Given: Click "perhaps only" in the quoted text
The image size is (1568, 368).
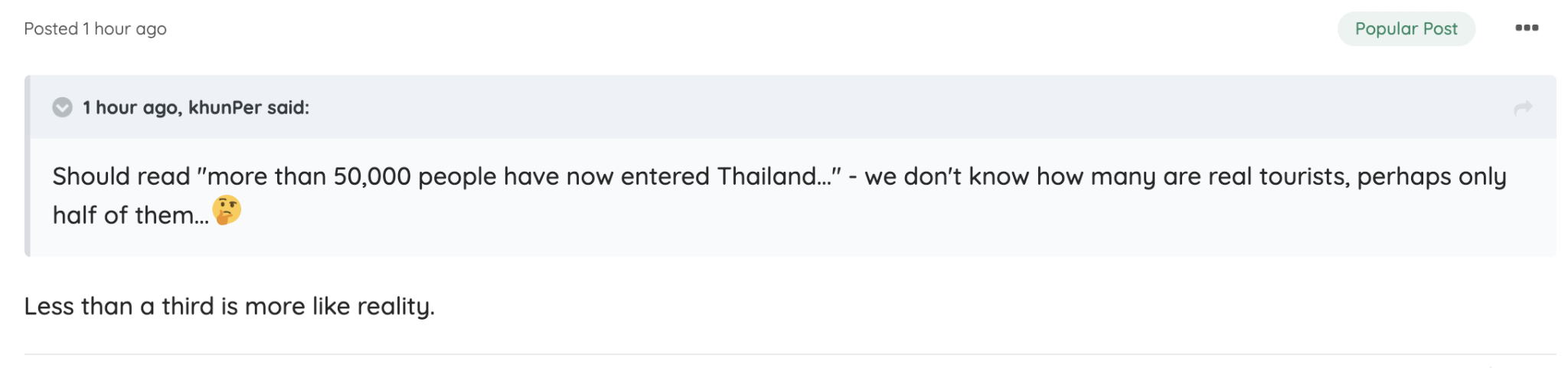Looking at the screenshot, I should (1431, 177).
